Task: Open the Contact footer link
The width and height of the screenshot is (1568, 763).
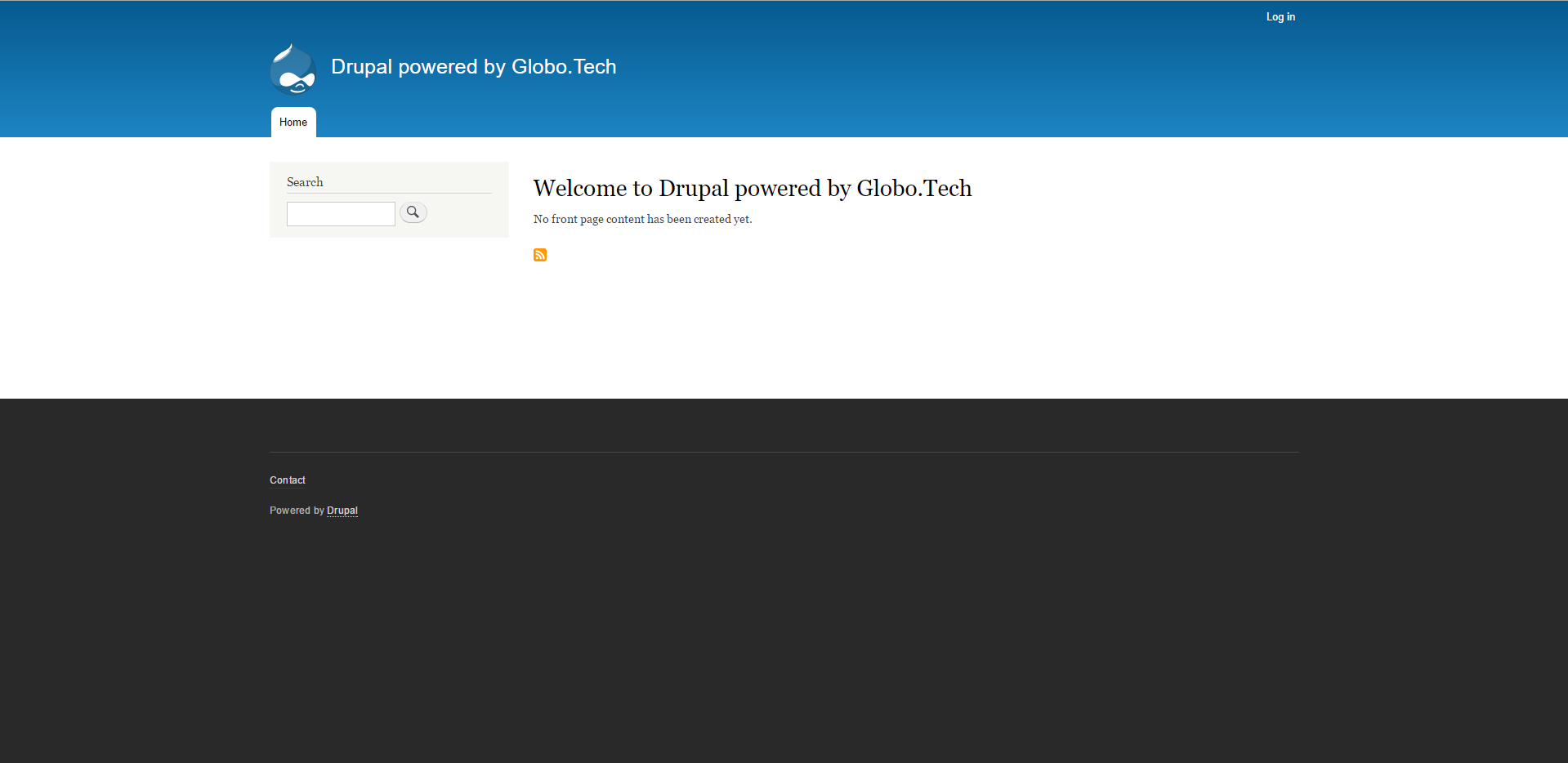Action: tap(288, 480)
